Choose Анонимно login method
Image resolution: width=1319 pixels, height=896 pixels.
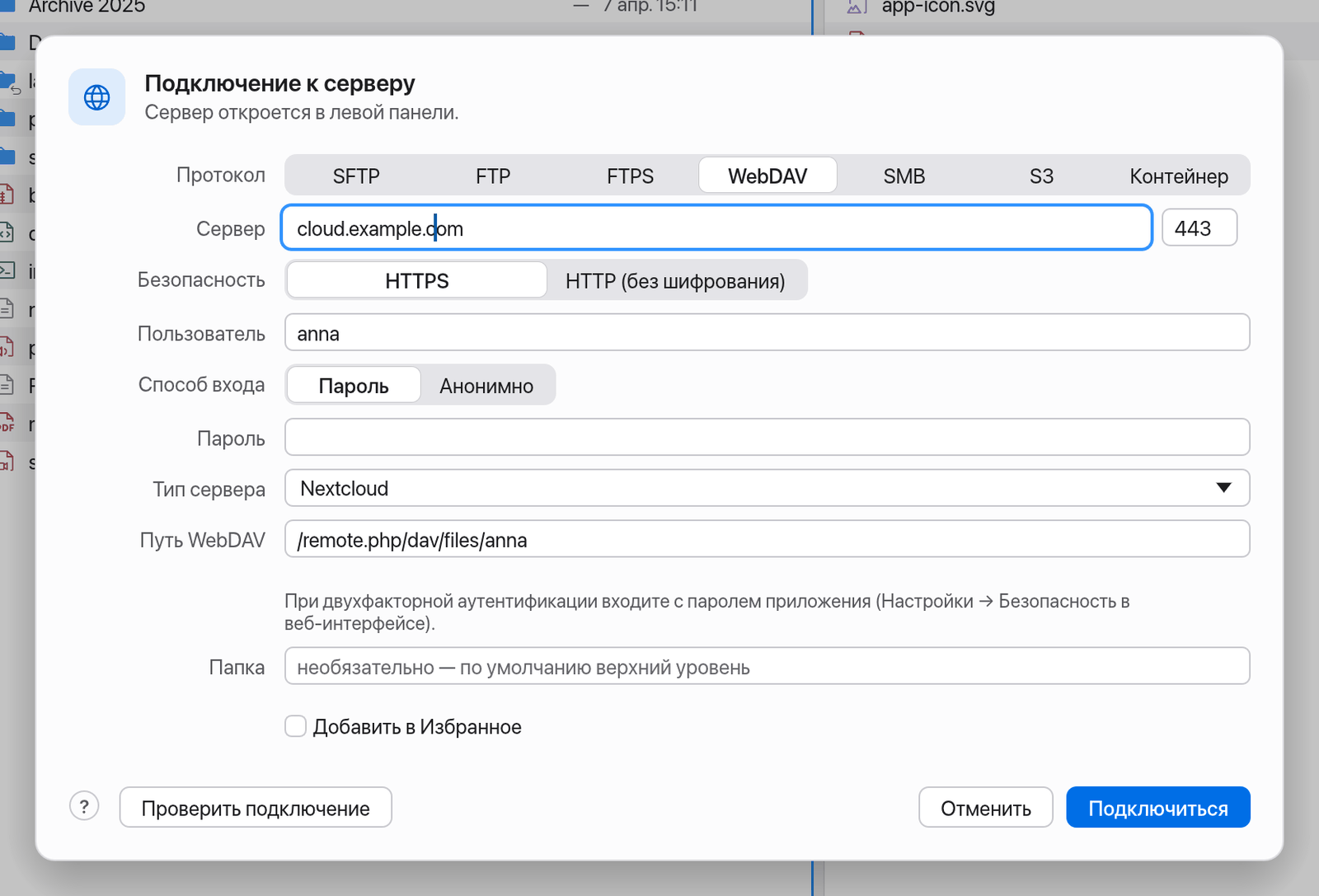click(x=486, y=385)
